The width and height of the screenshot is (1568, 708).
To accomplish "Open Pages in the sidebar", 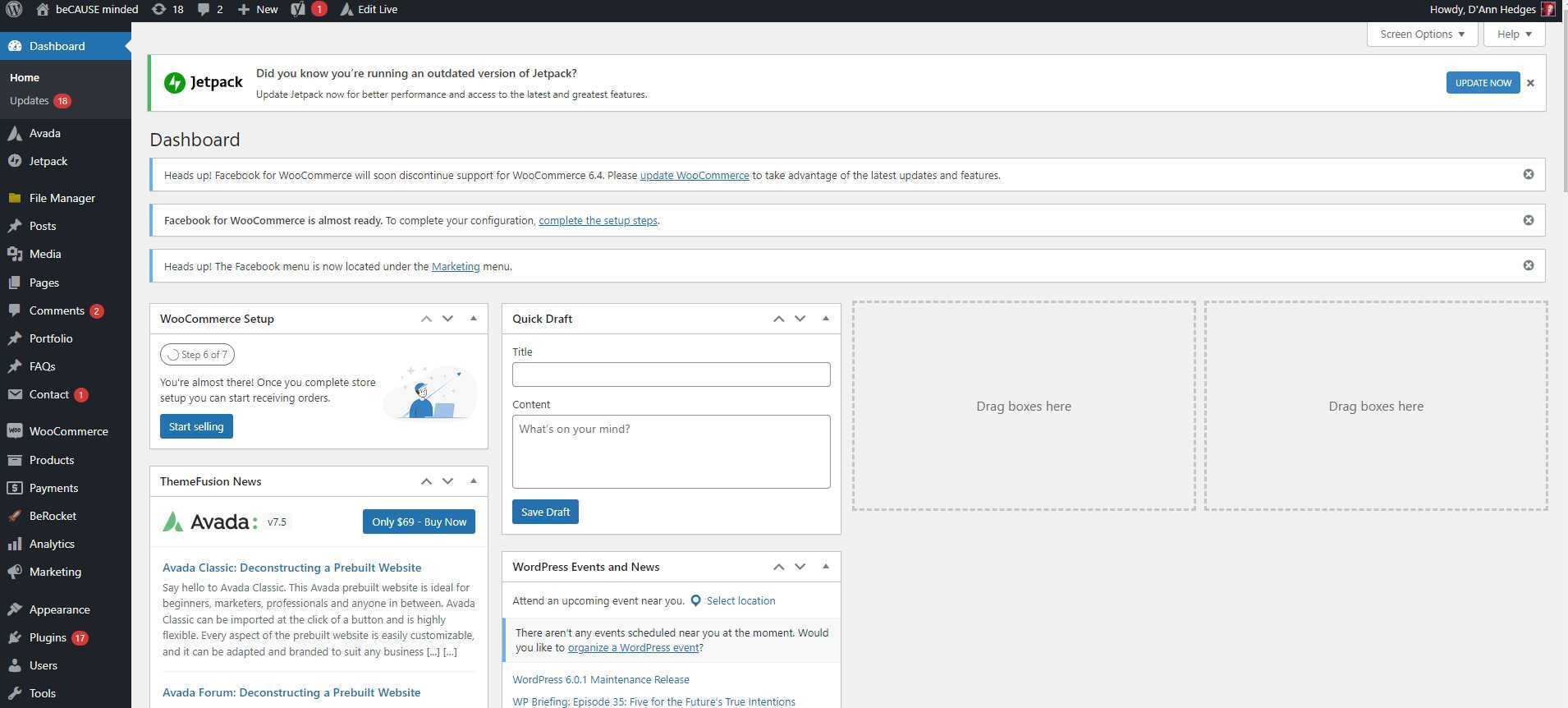I will [x=66, y=283].
